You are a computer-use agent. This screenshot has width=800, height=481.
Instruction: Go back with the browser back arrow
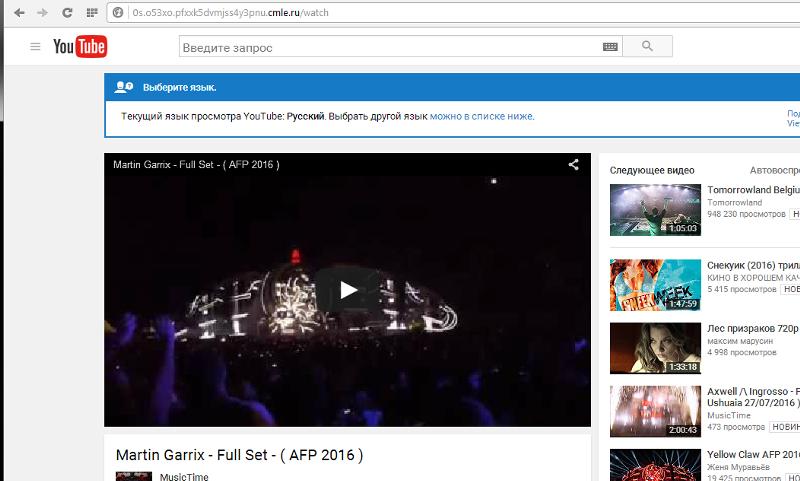pyautogui.click(x=19, y=13)
